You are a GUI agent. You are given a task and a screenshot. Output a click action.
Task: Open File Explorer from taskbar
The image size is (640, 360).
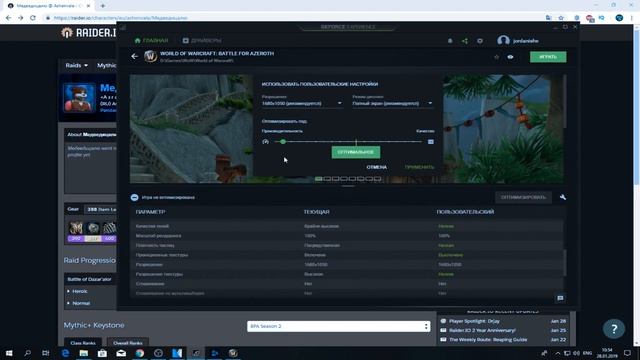[x=84, y=353]
